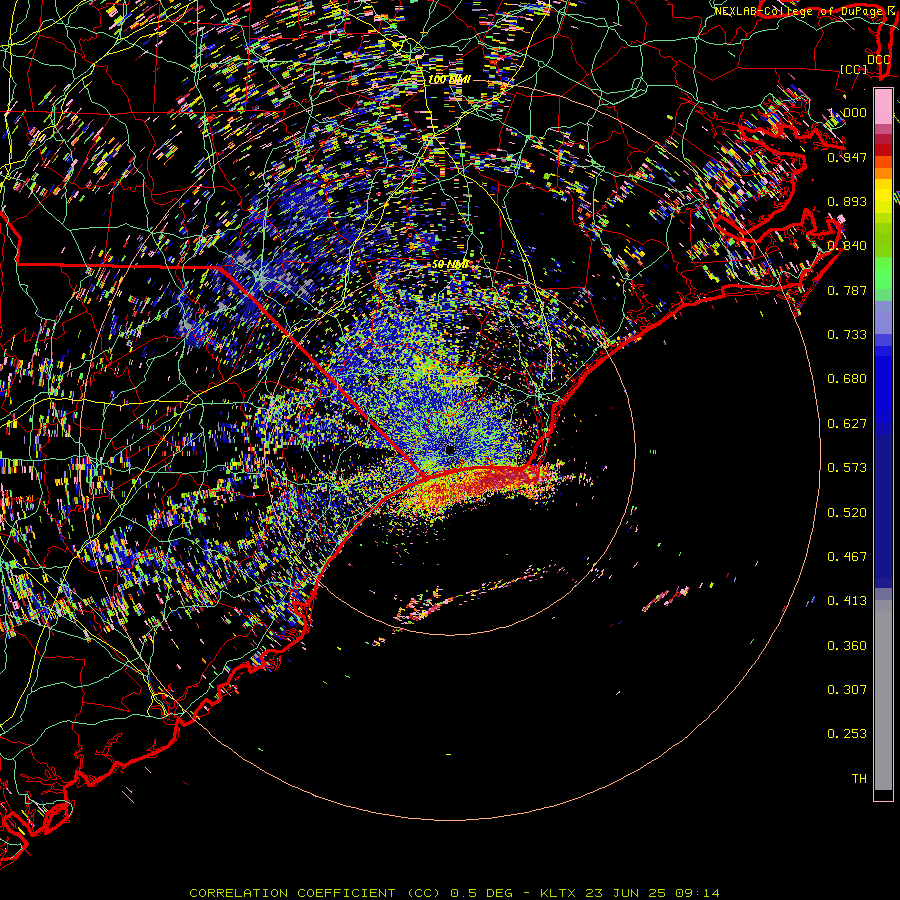Click the 50 NMI range ring label
This screenshot has height=900, width=900.
[450, 265]
